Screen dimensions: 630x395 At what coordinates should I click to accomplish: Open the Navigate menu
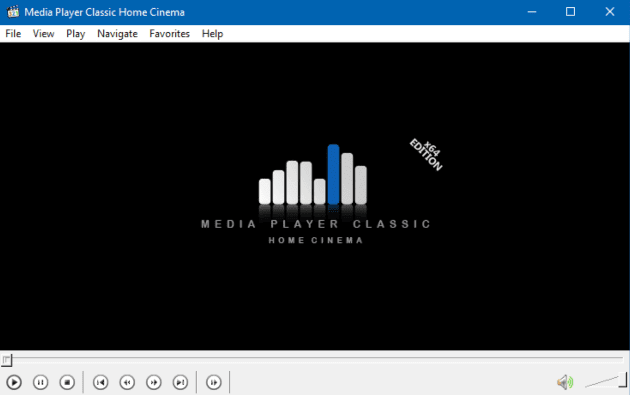tap(117, 34)
